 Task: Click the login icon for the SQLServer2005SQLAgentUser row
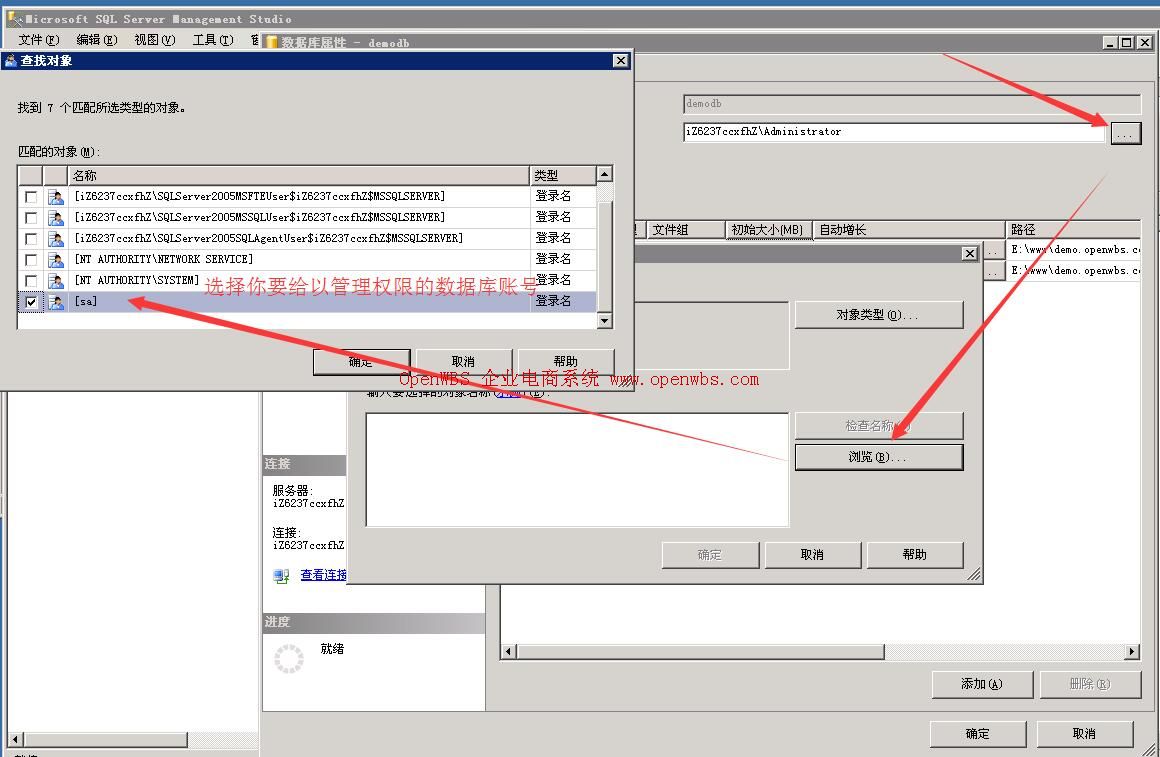point(56,239)
